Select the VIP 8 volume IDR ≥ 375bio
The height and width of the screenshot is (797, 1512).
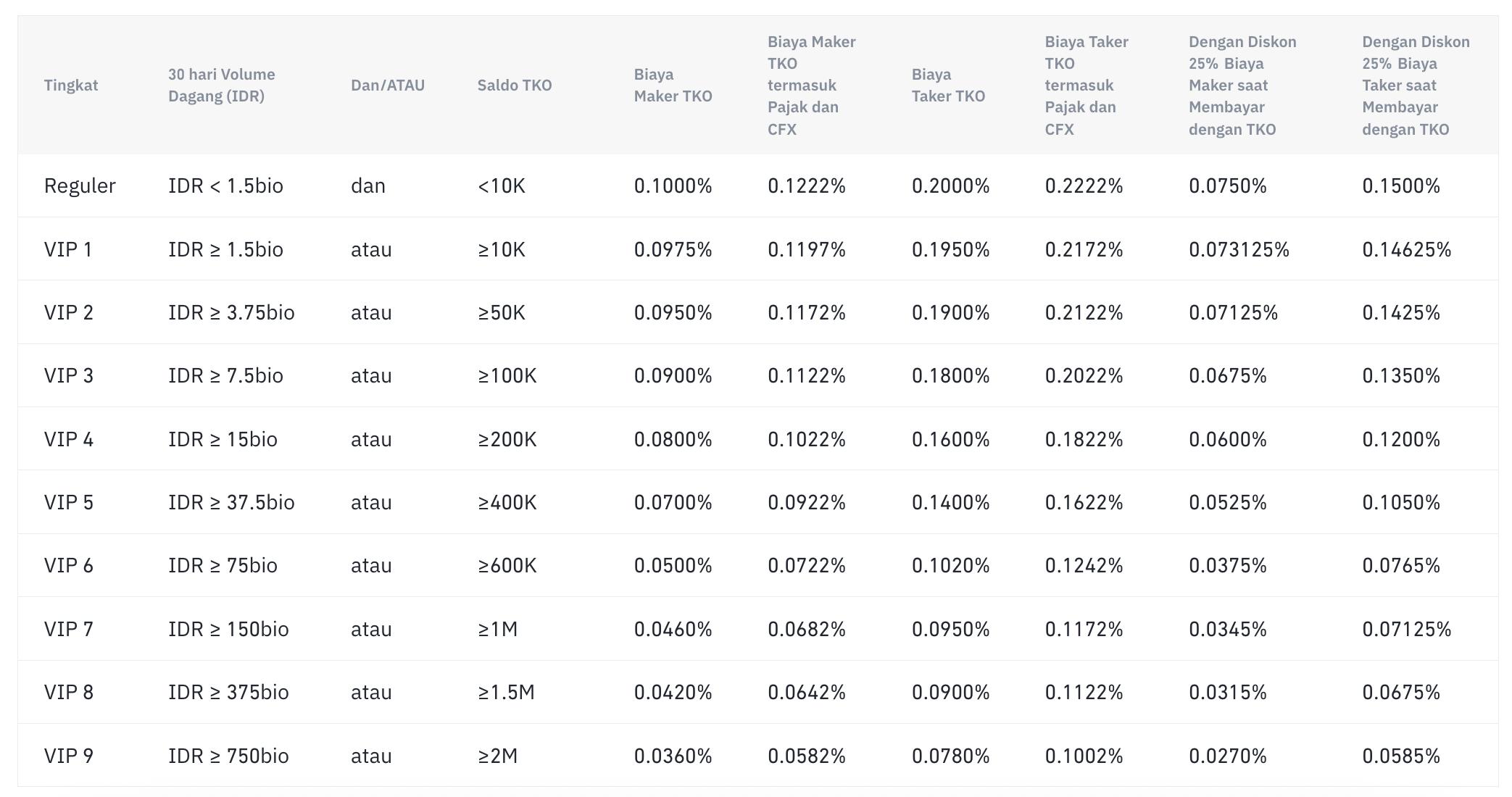click(x=228, y=692)
